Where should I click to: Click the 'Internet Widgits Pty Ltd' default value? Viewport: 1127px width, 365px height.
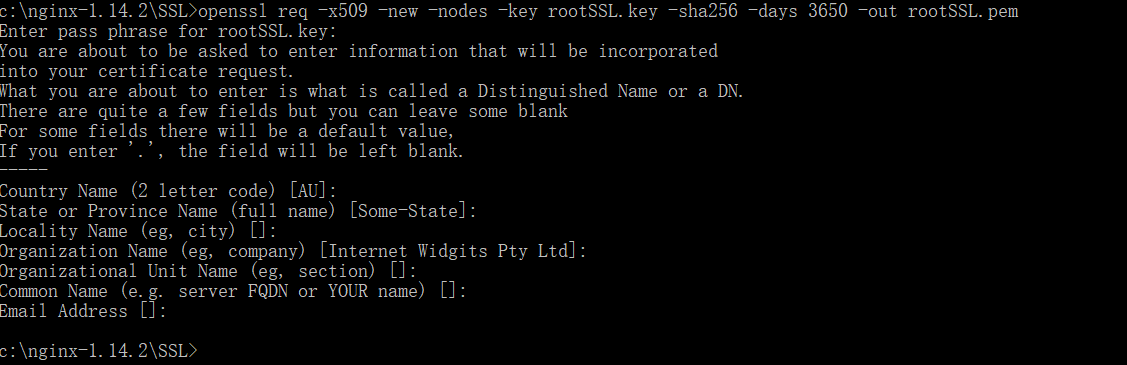(448, 251)
